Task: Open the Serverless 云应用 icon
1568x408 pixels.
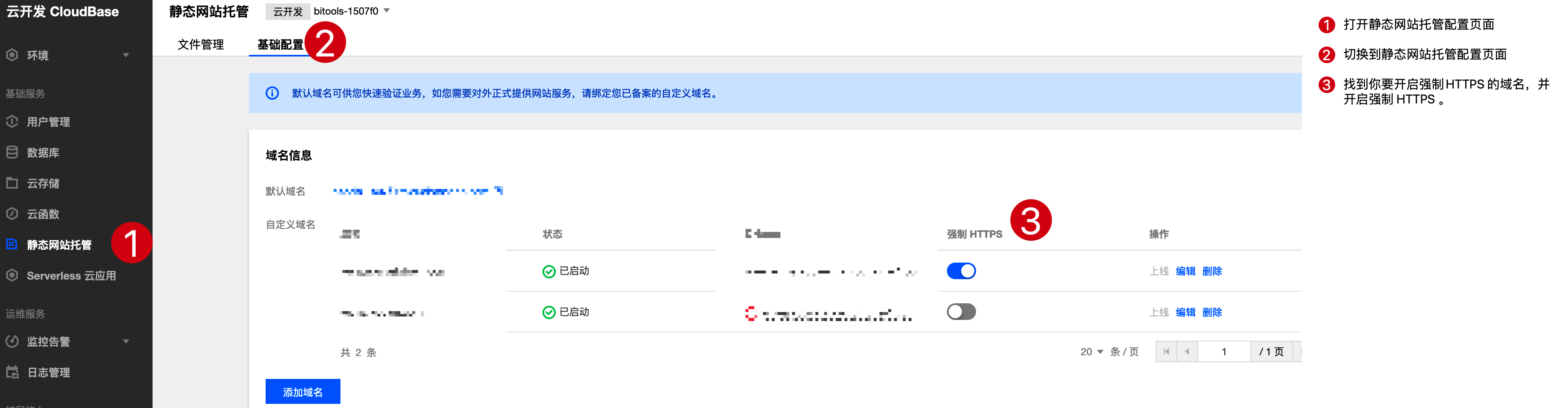Action: (12, 275)
